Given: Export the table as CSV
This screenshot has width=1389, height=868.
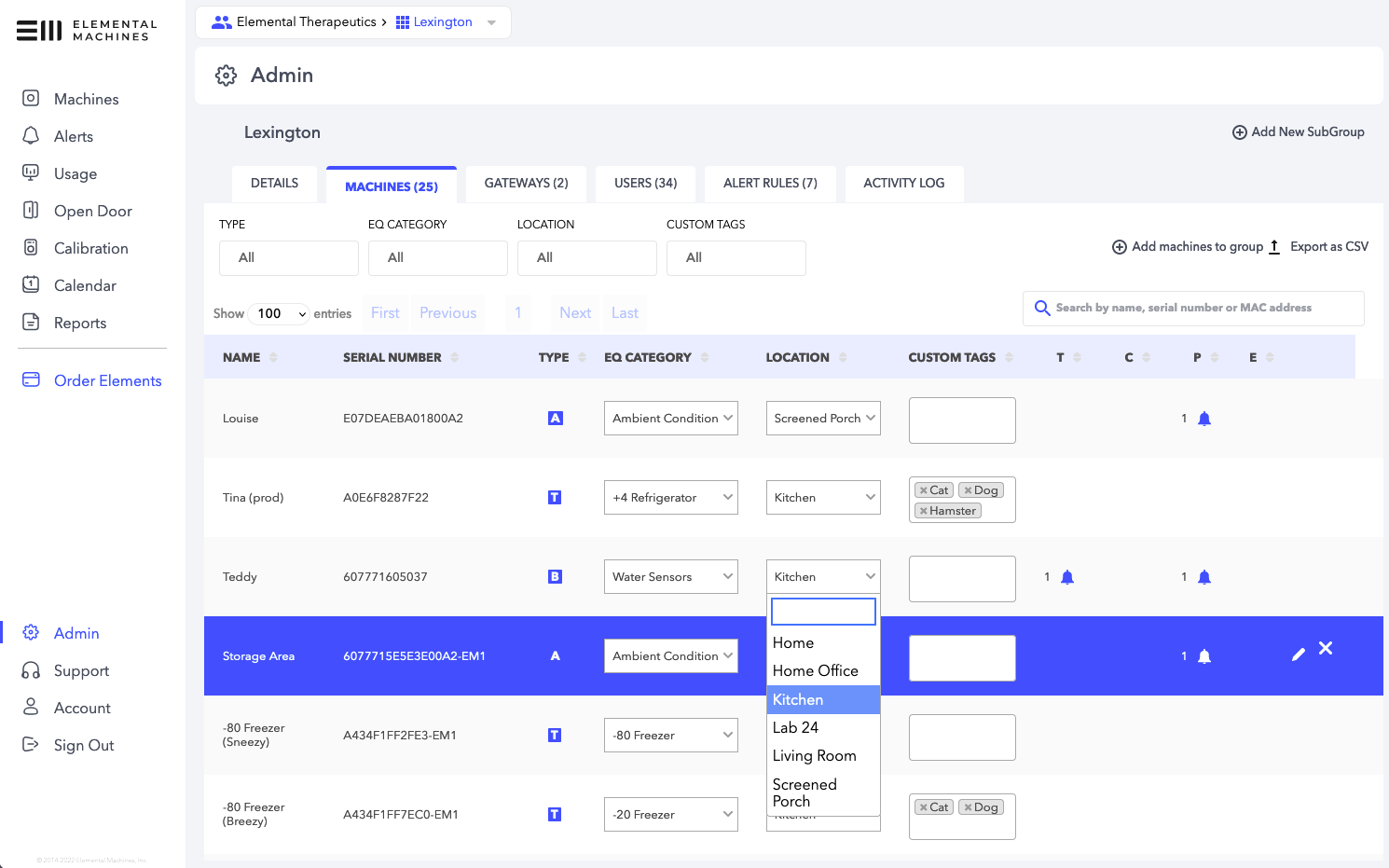Looking at the screenshot, I should tap(1319, 247).
